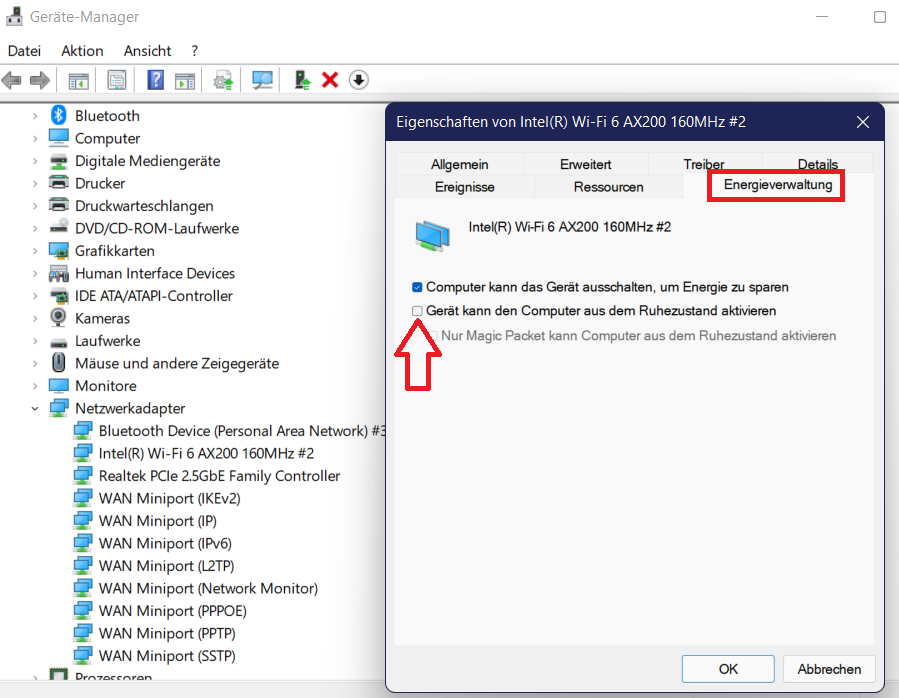Uncheck 'Computer kann das Gerät ausschalten'
Screen dimensions: 899x698
(x=417, y=287)
